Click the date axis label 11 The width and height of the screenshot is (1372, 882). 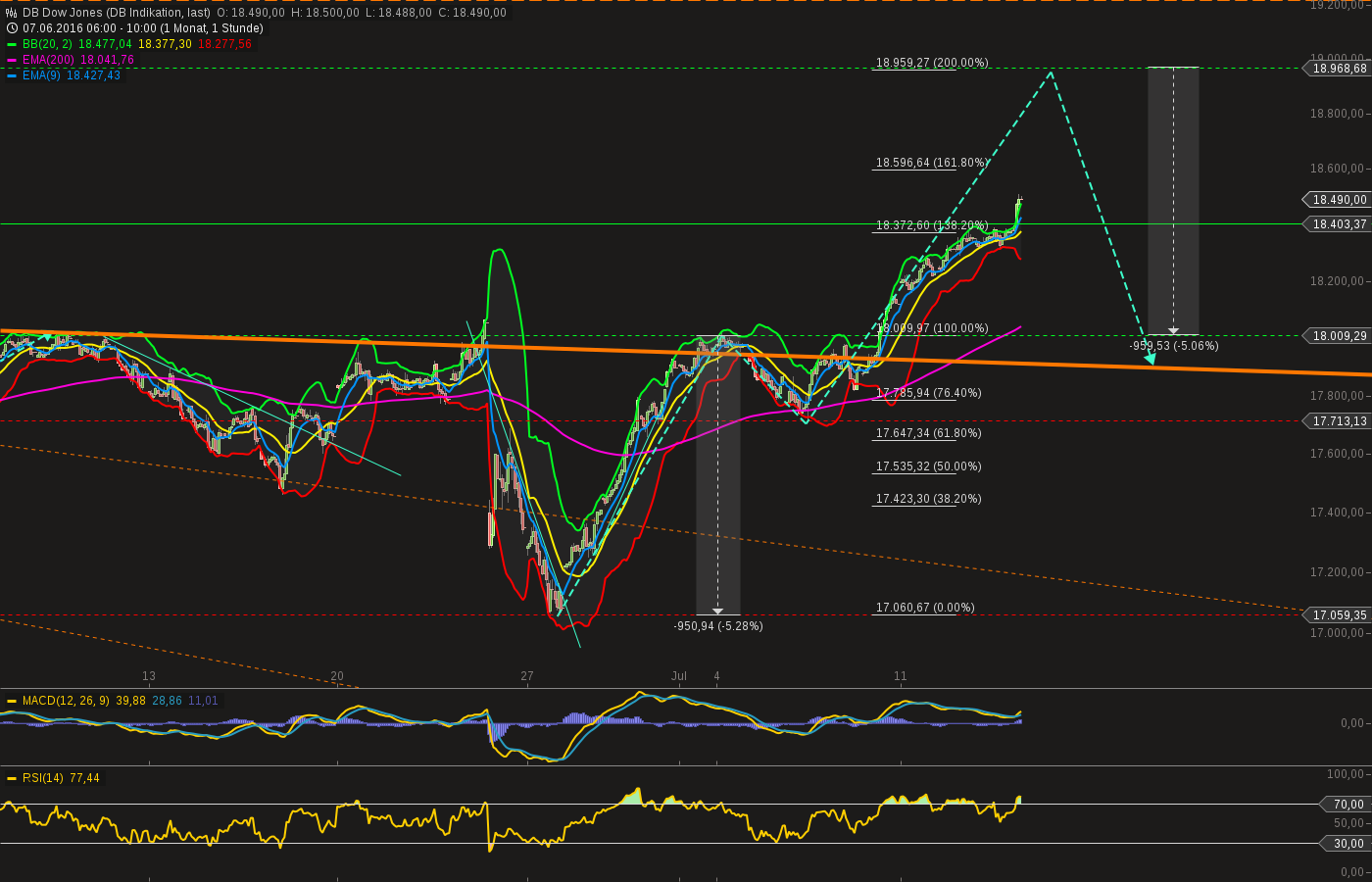click(901, 676)
